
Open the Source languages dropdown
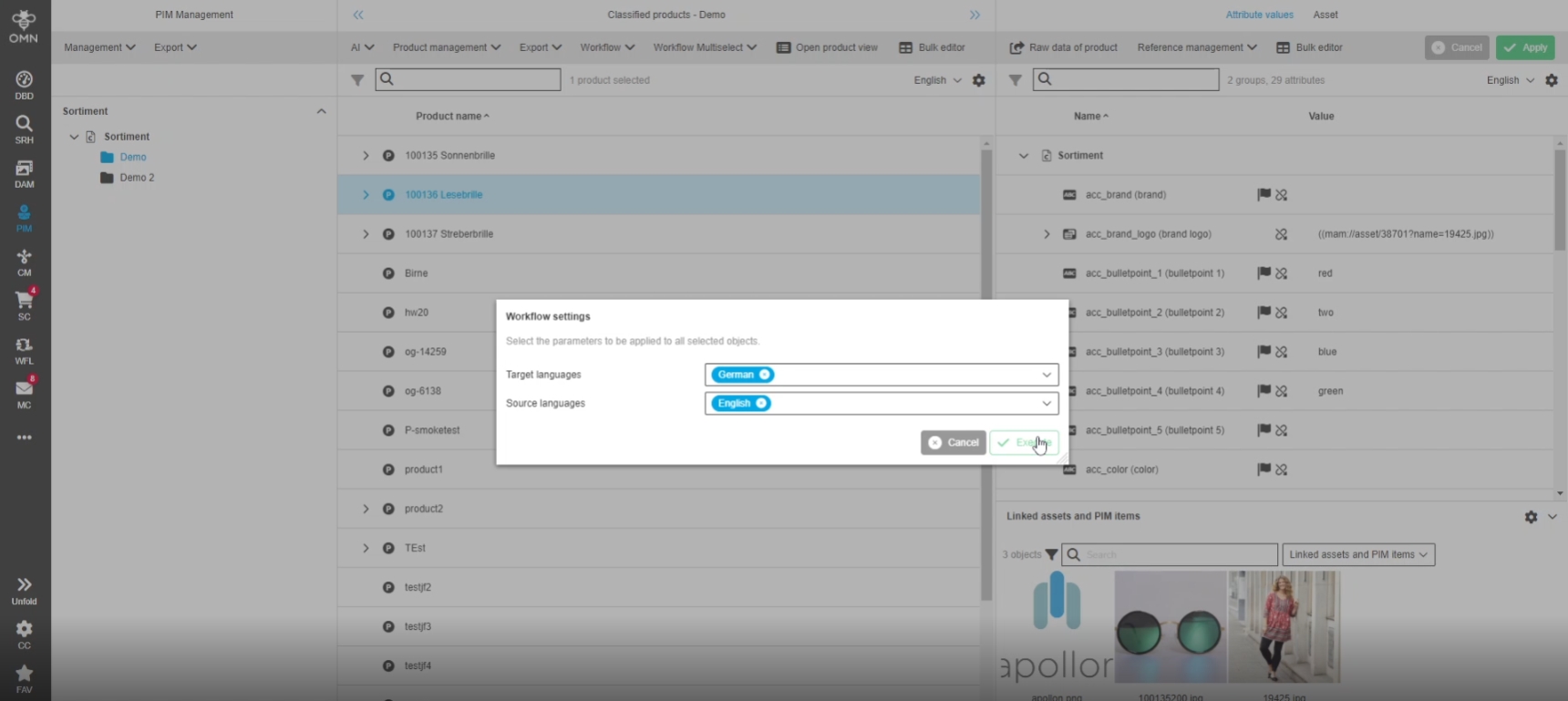click(1047, 403)
